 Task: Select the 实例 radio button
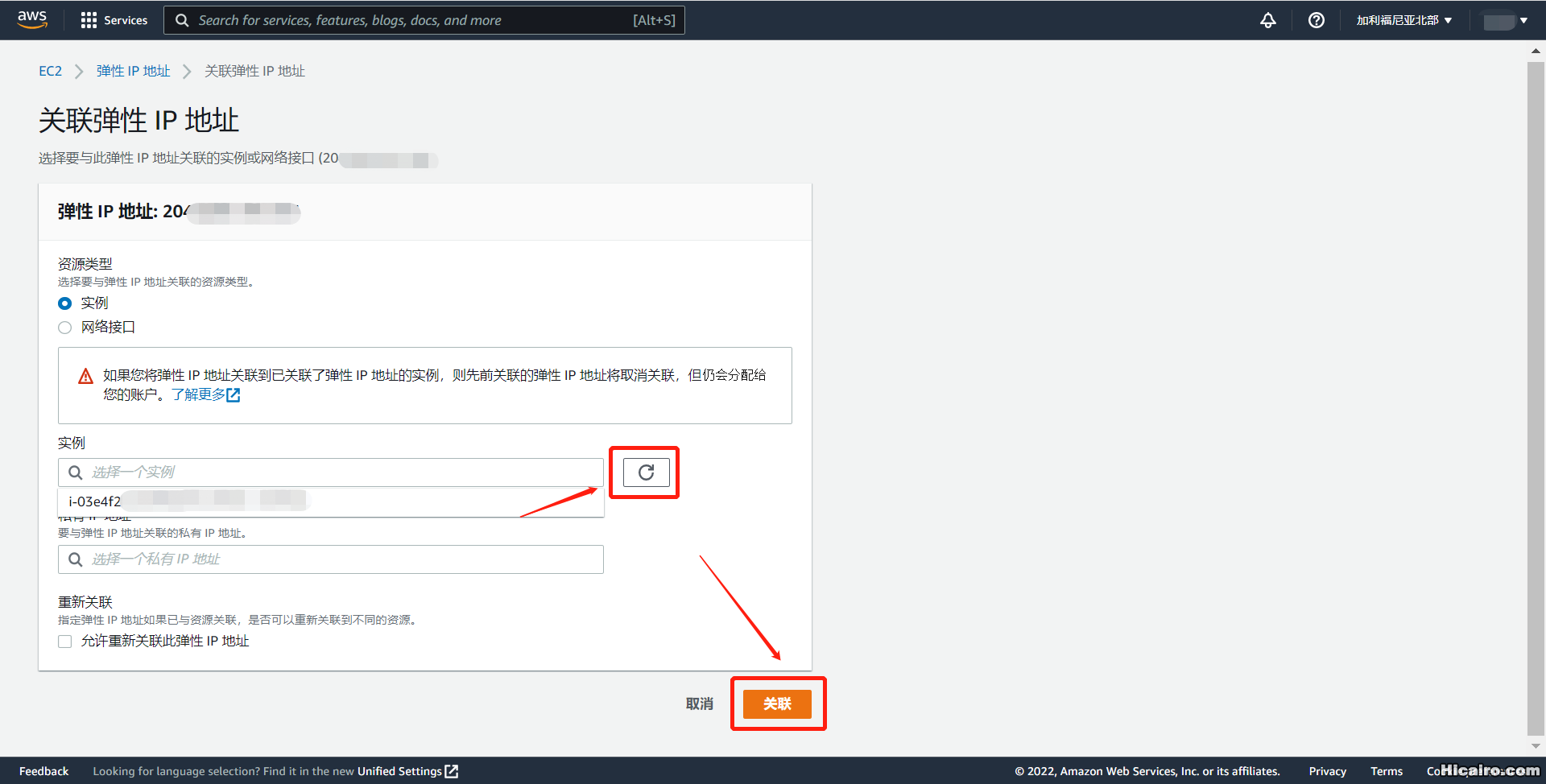pyautogui.click(x=64, y=303)
